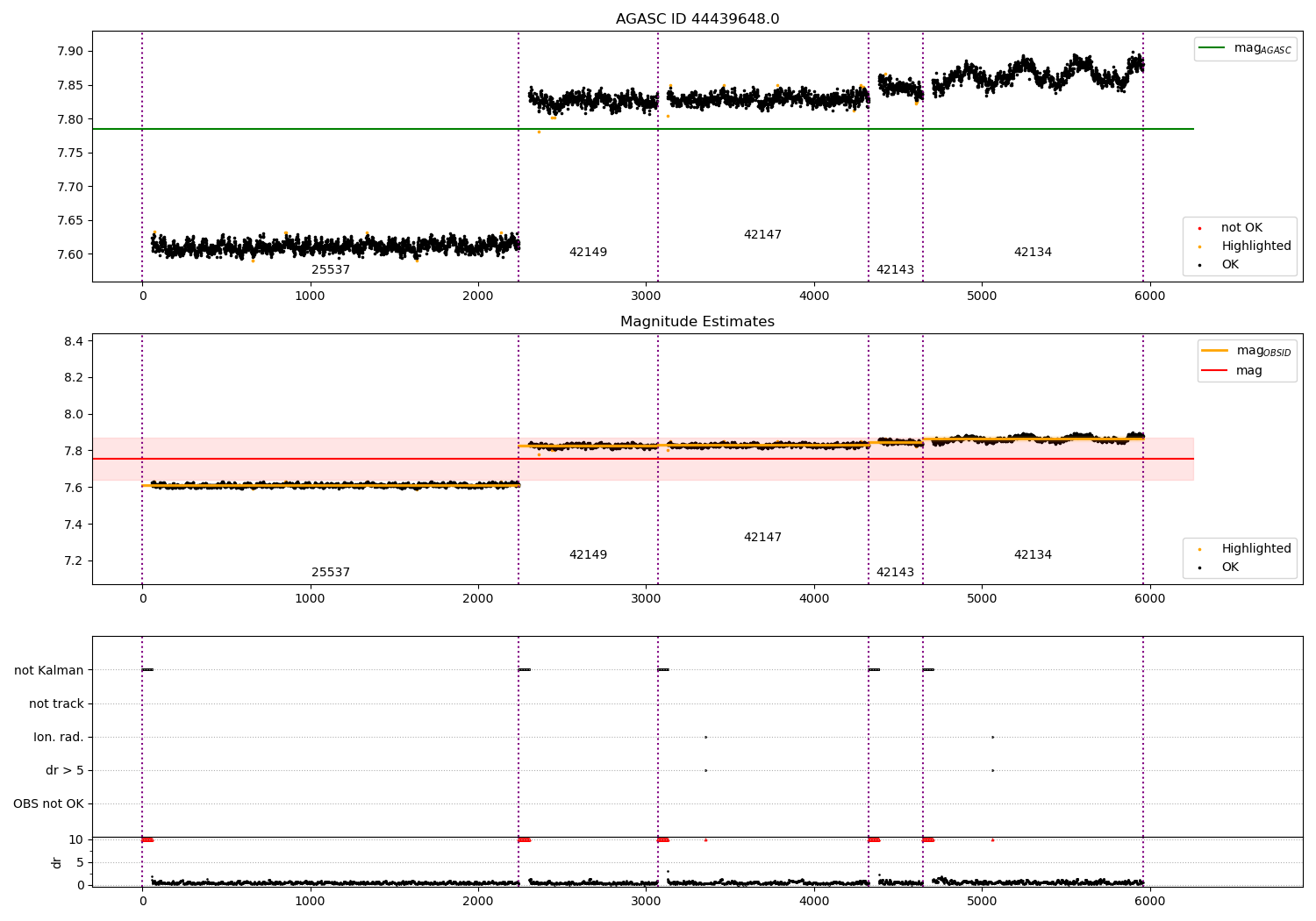Click obsid label 42147 in Magnitude Estimates plot

point(762,538)
